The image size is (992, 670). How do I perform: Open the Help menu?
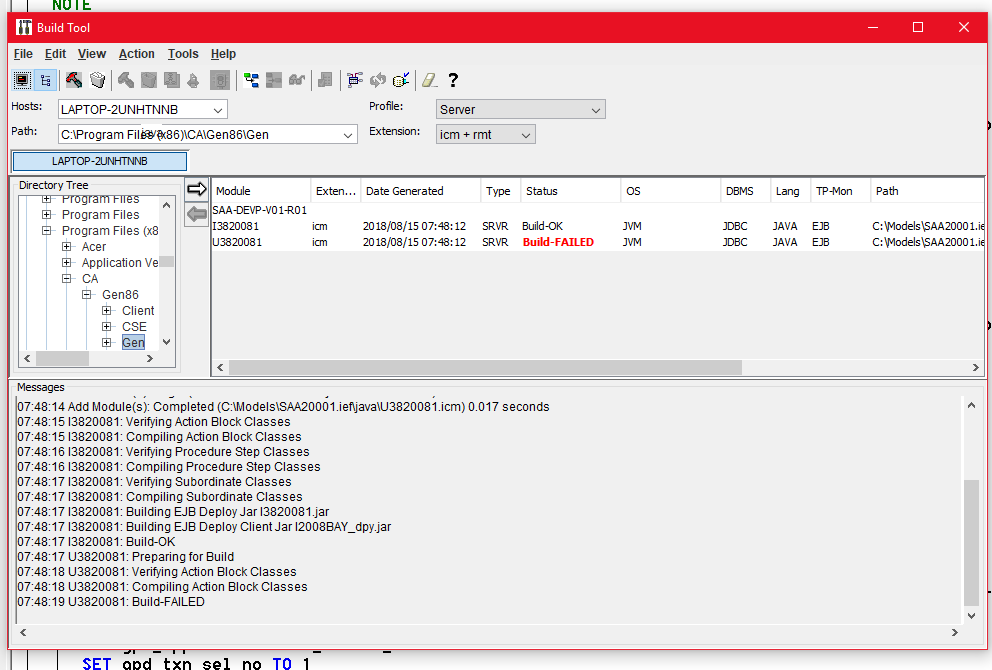[223, 54]
